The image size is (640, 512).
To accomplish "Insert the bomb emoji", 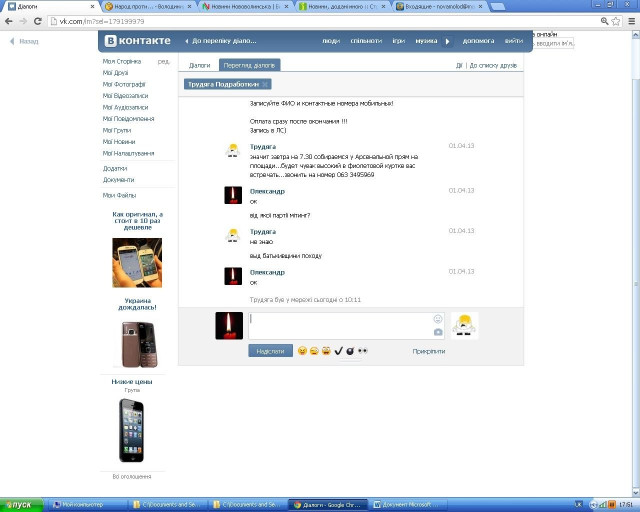I will 350,351.
